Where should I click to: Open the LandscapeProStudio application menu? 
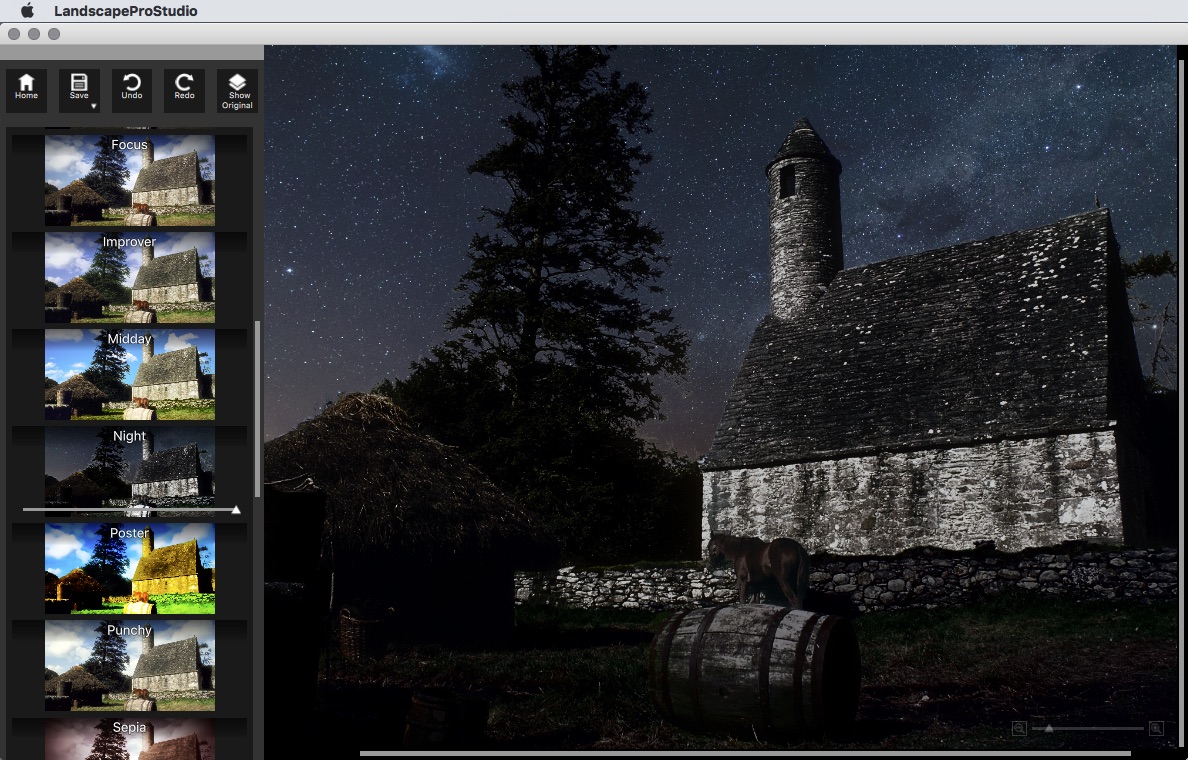point(125,11)
